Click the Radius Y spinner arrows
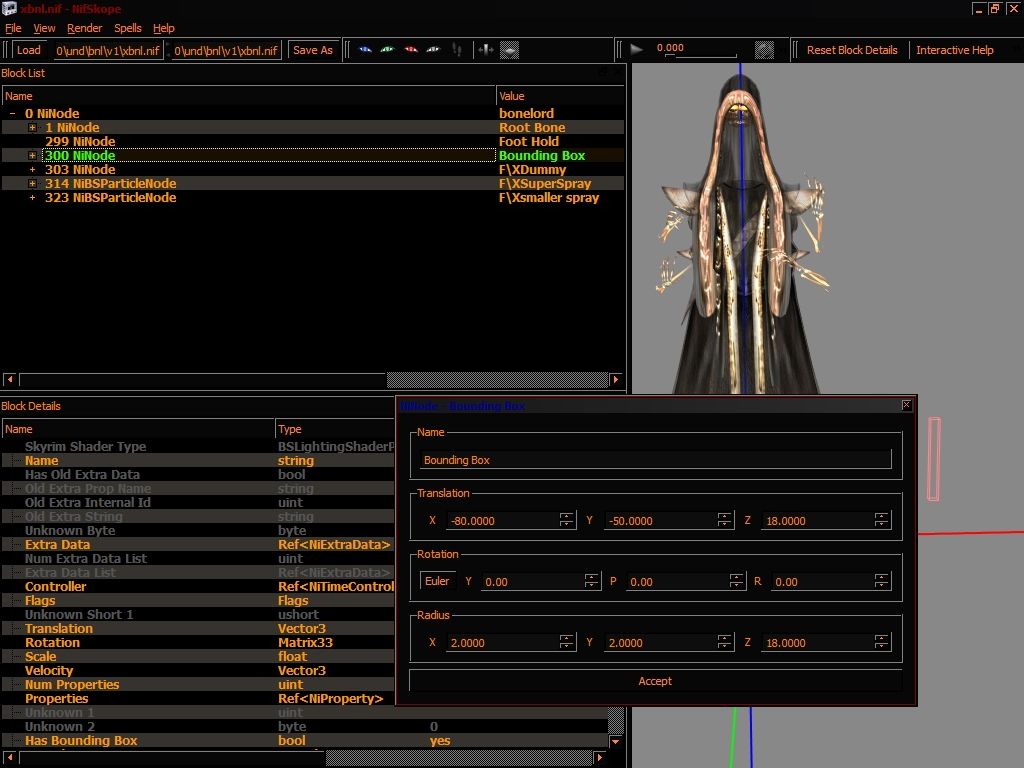1024x768 pixels. coord(724,643)
